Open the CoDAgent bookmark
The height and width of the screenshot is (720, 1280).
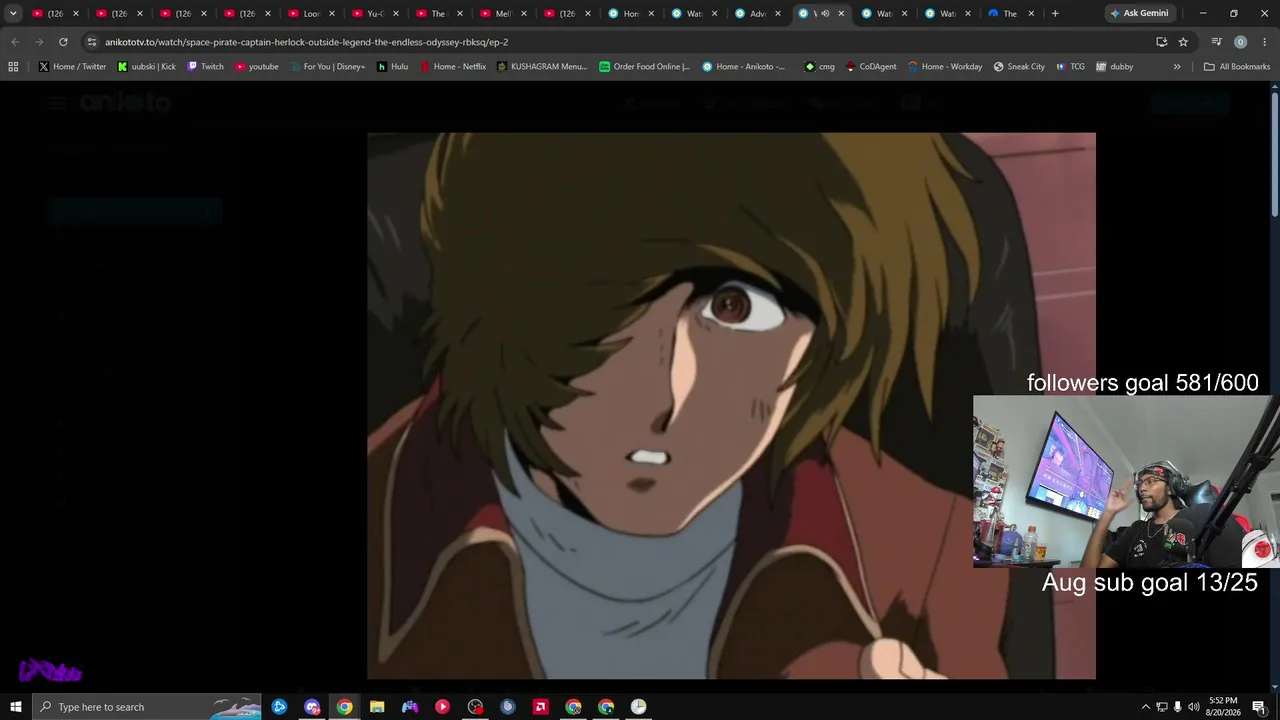(x=871, y=67)
